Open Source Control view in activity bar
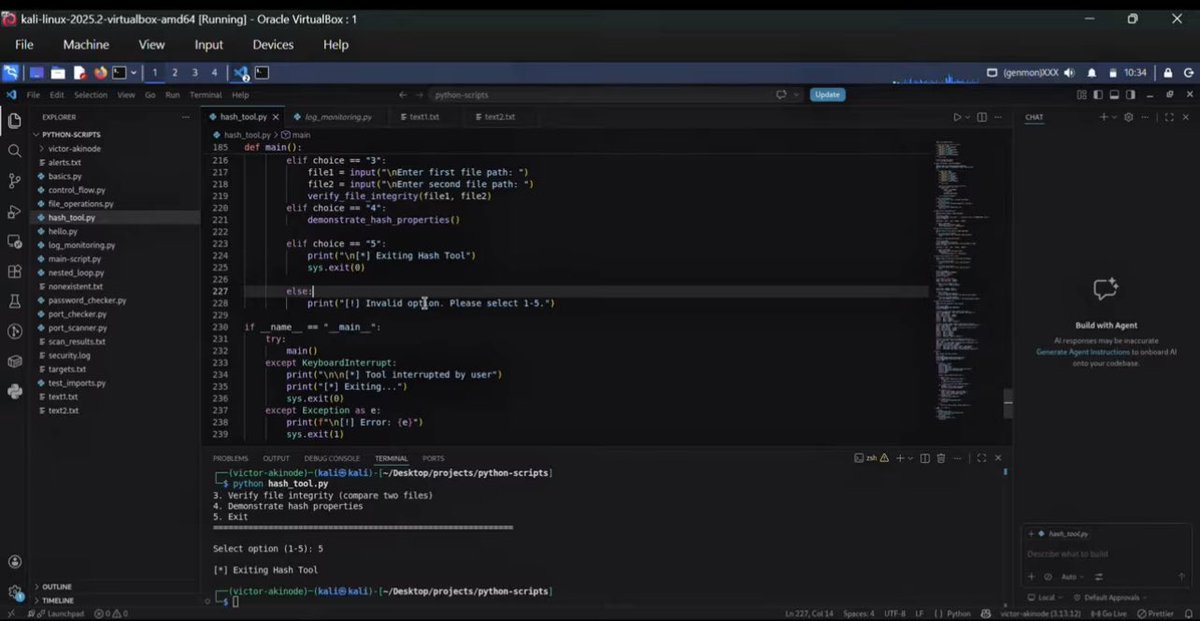The height and width of the screenshot is (621, 1200). pyautogui.click(x=14, y=181)
